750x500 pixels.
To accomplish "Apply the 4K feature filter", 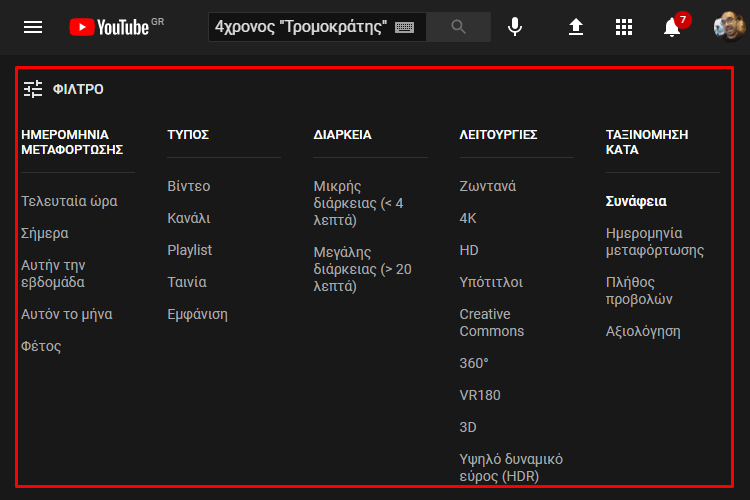I will 468,218.
